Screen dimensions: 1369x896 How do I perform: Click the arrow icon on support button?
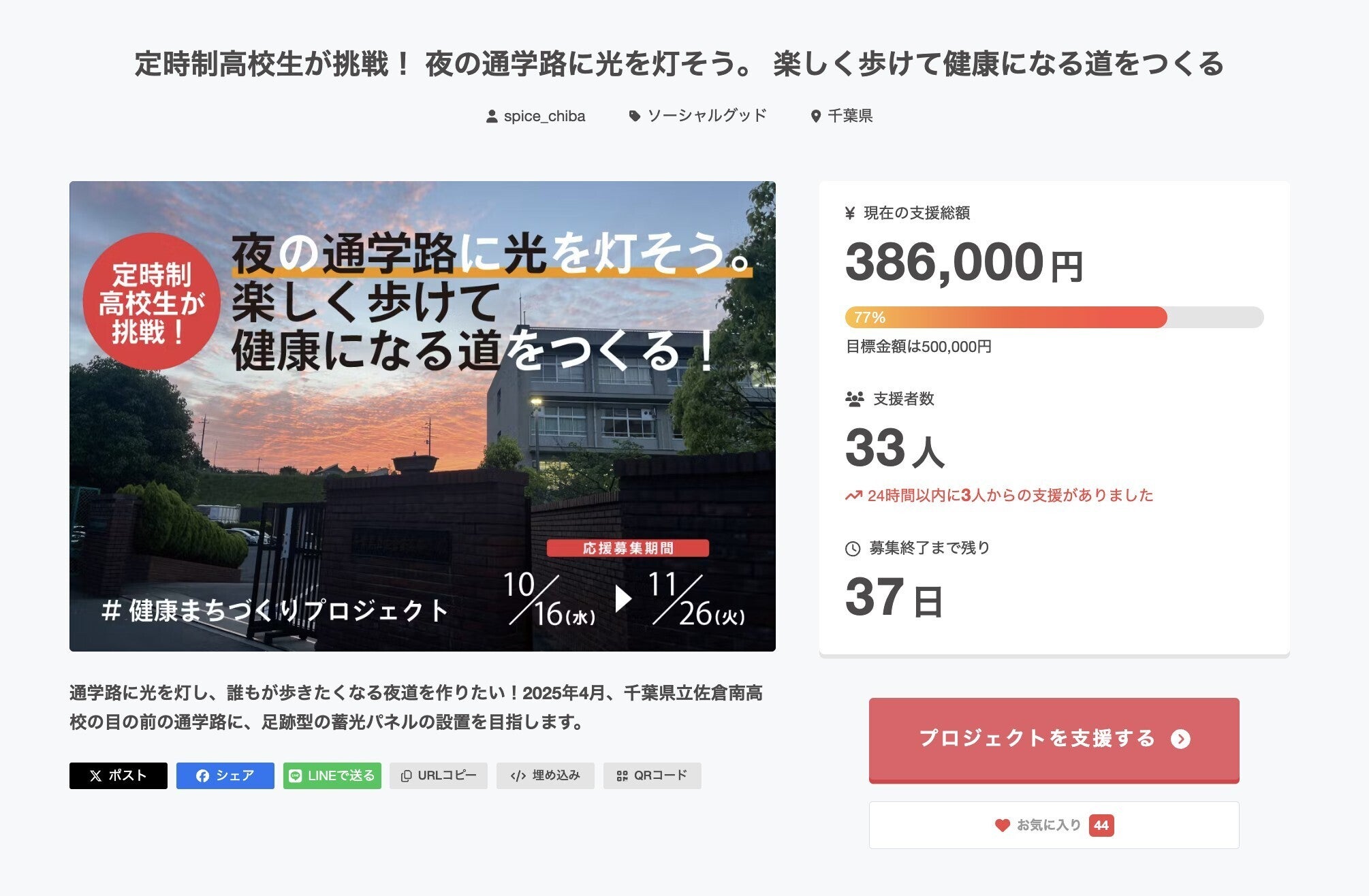point(1180,739)
